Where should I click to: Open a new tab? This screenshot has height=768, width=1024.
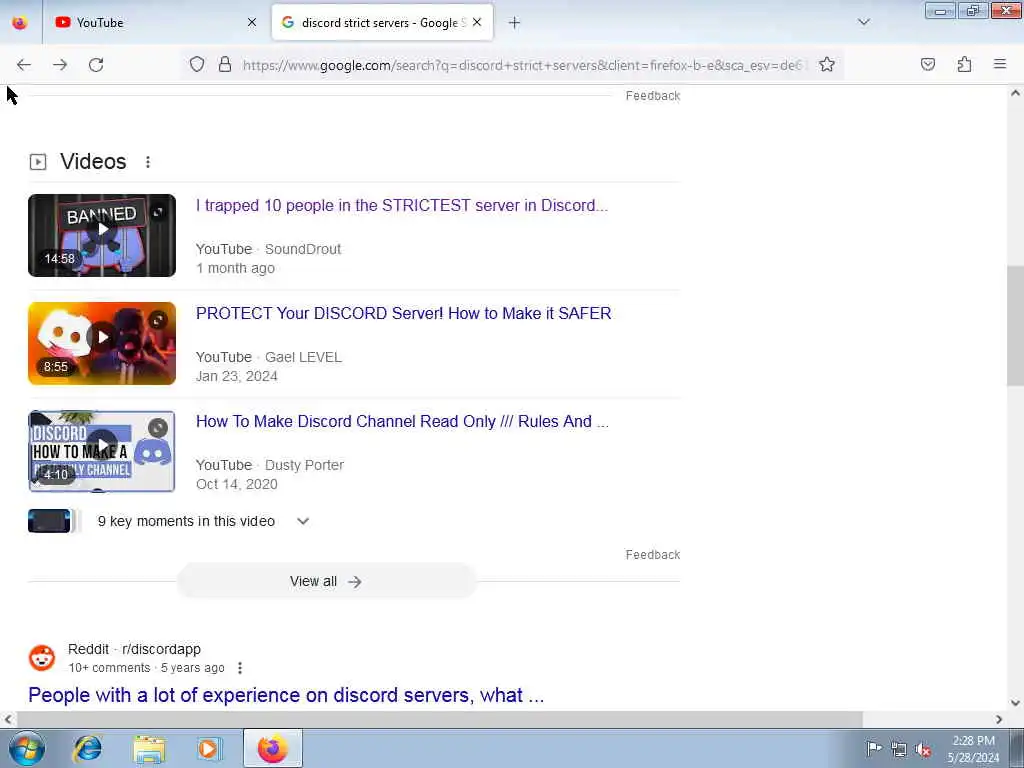point(515,23)
